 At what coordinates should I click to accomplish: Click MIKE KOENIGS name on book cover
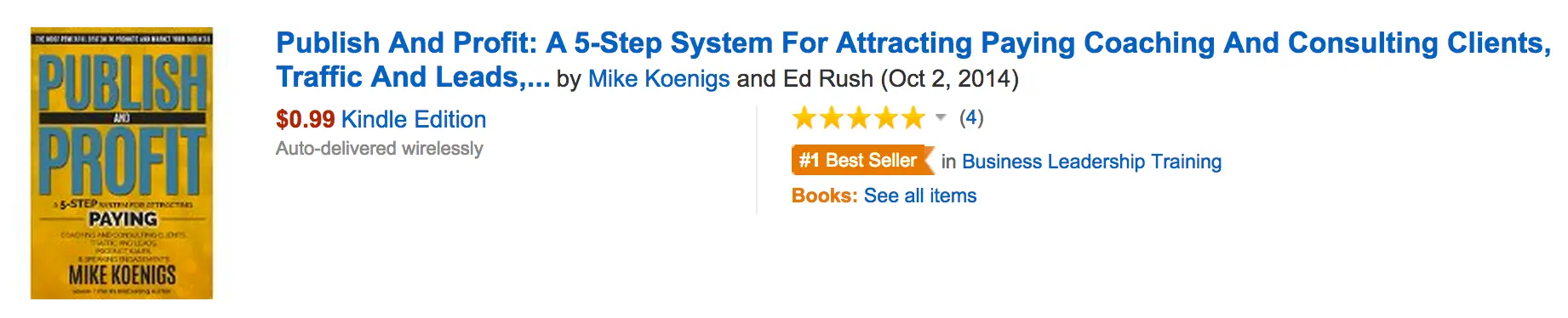click(123, 275)
